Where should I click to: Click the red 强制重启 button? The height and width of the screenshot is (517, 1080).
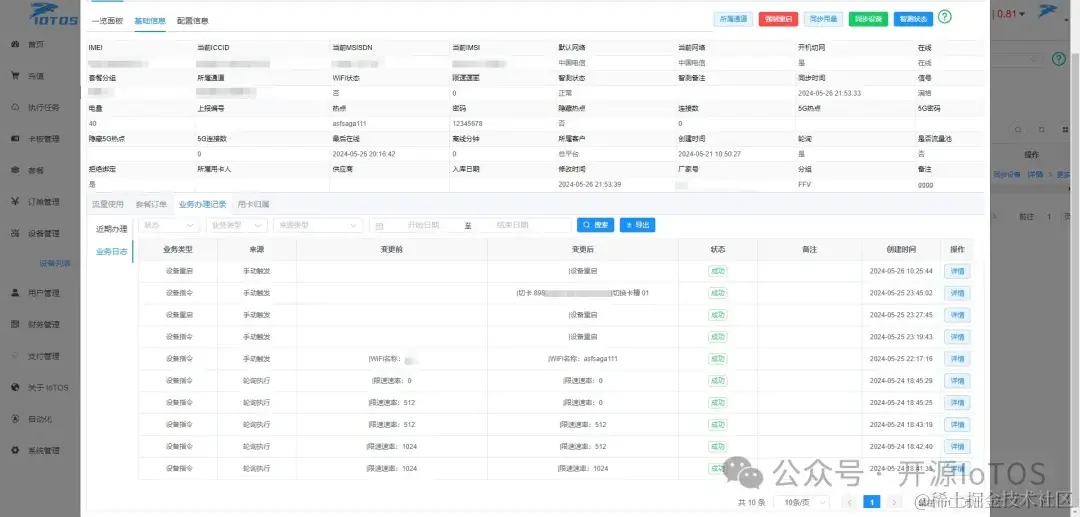(x=778, y=19)
